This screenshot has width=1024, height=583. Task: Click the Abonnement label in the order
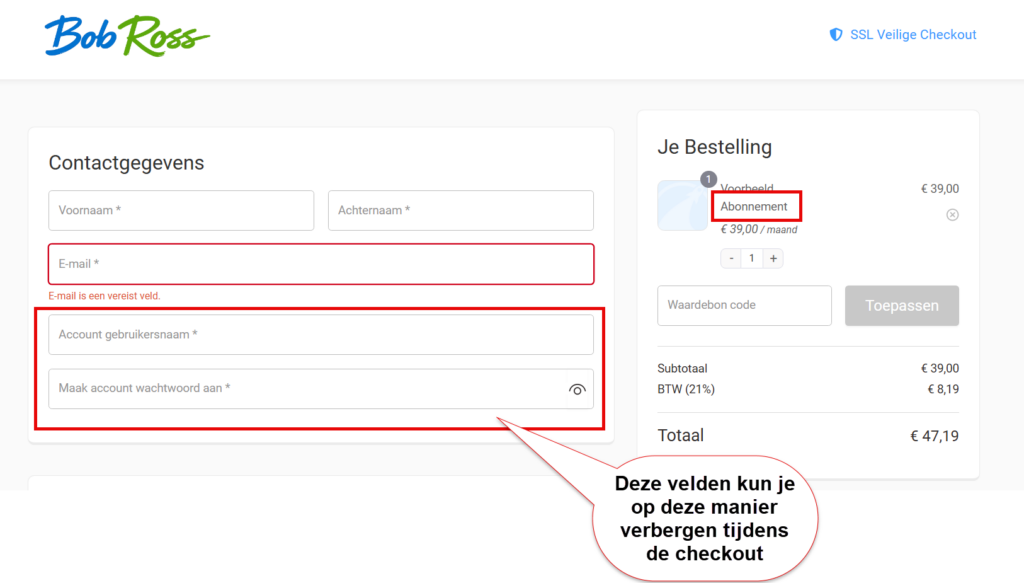tap(754, 207)
